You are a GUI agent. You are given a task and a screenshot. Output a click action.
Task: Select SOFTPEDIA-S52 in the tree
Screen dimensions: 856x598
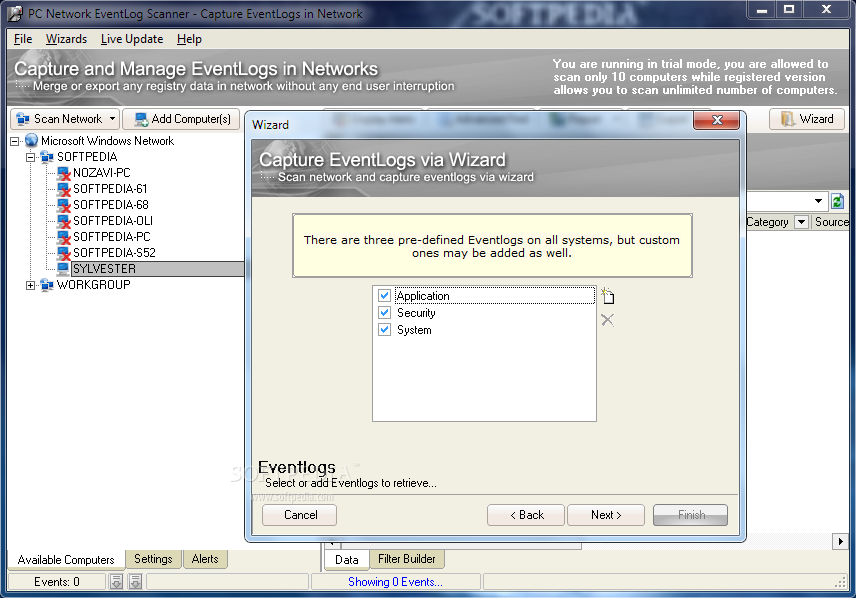tap(115, 253)
